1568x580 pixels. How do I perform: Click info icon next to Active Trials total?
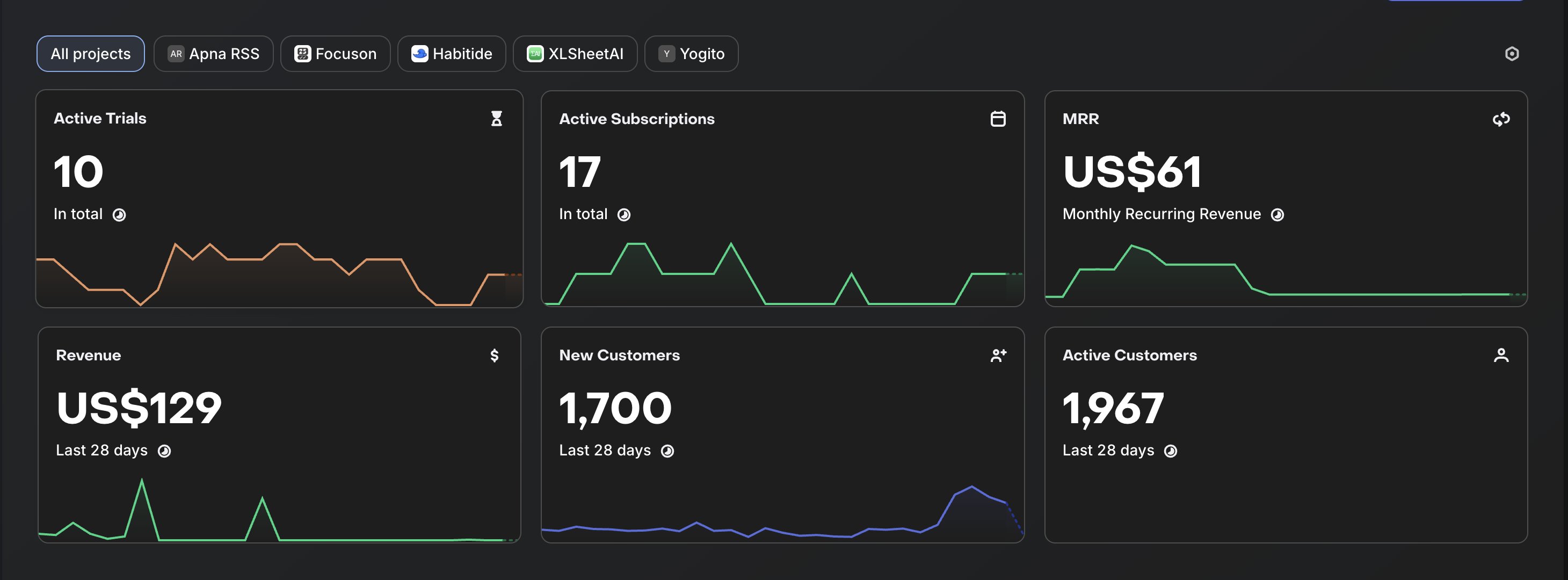119,214
